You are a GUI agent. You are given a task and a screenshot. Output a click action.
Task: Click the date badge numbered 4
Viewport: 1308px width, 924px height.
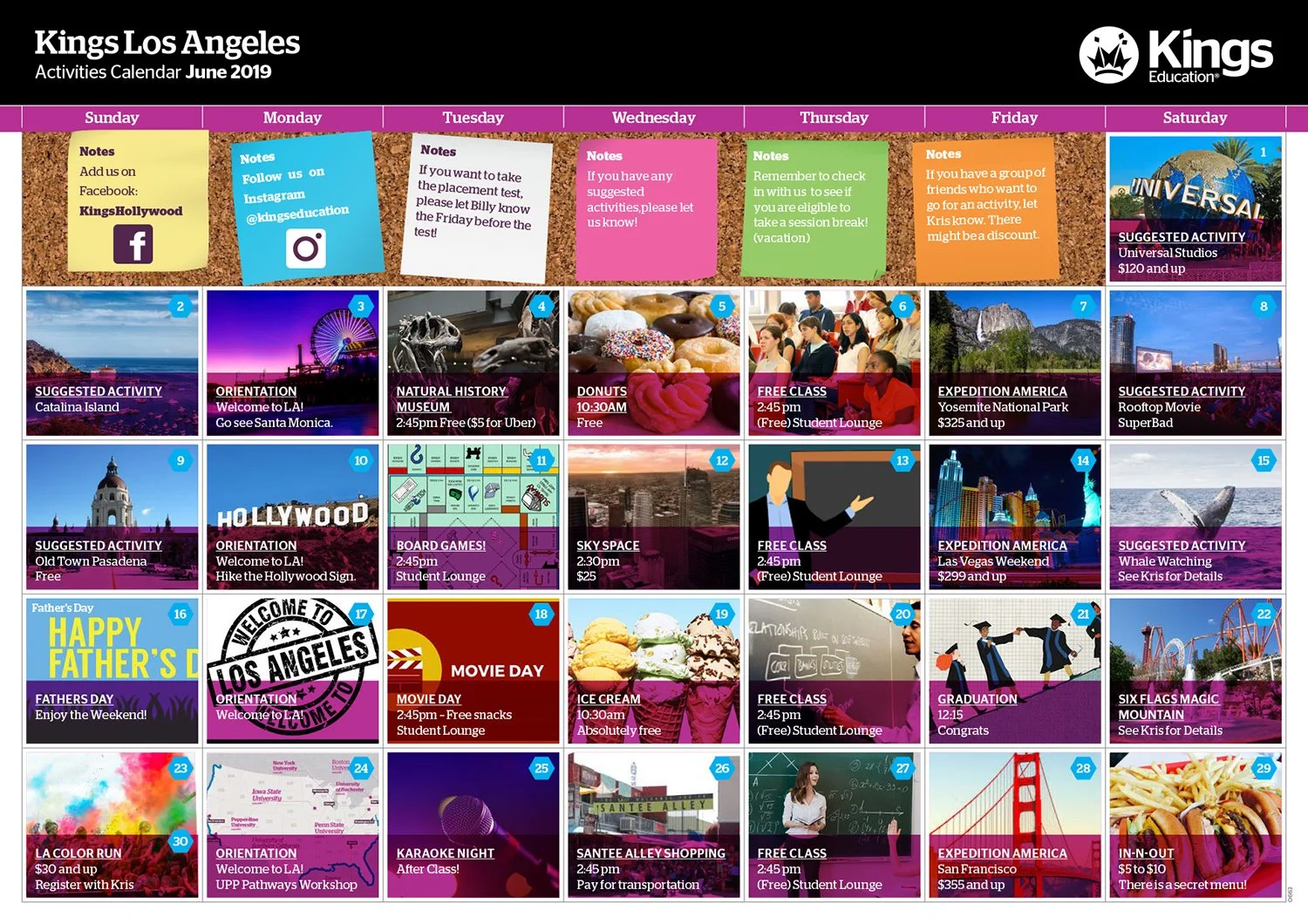click(x=542, y=306)
